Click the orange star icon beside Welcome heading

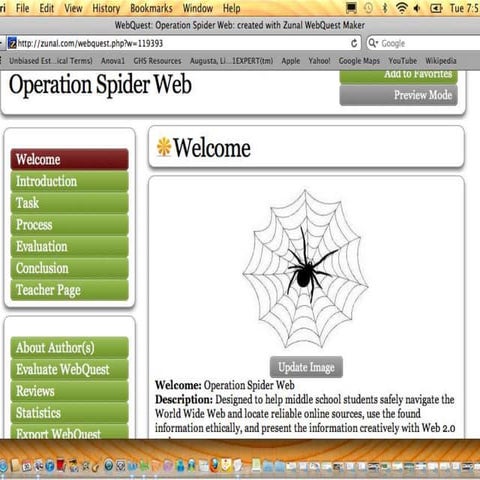[164, 147]
